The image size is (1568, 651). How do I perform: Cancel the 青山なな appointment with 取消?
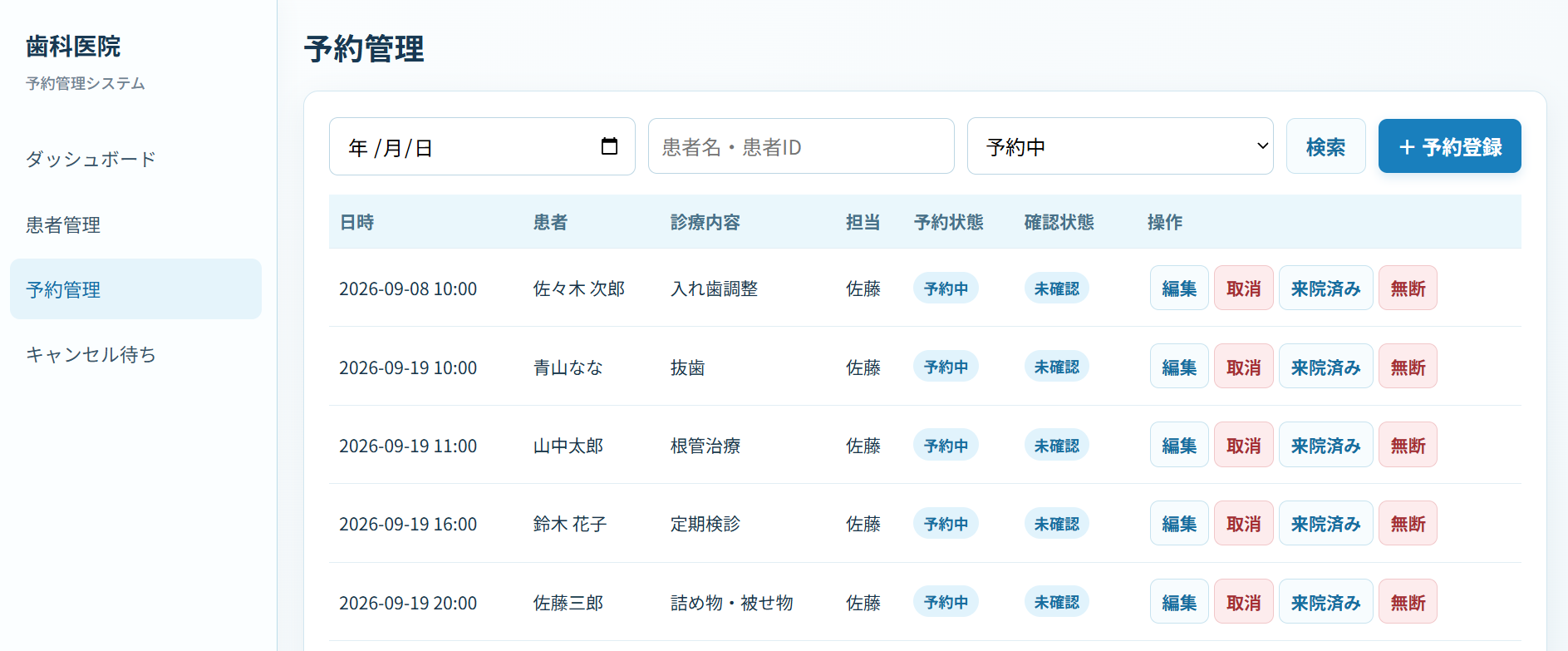pyautogui.click(x=1243, y=367)
